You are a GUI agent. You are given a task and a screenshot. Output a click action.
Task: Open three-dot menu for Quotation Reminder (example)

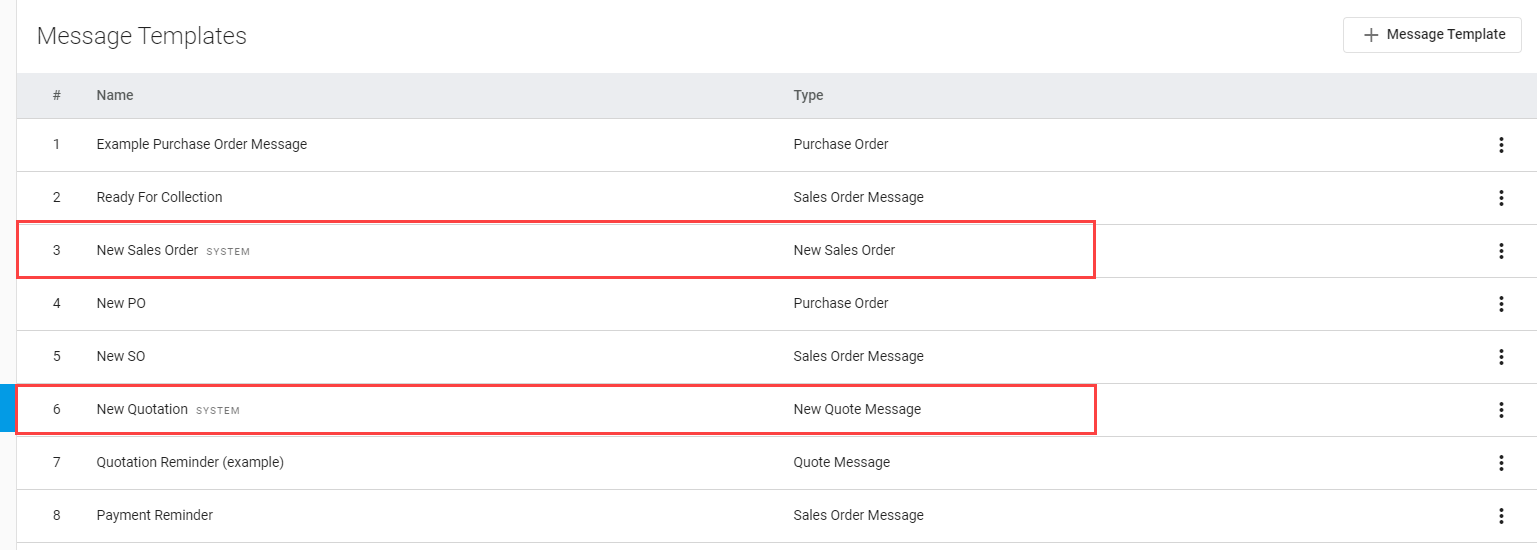tap(1500, 463)
